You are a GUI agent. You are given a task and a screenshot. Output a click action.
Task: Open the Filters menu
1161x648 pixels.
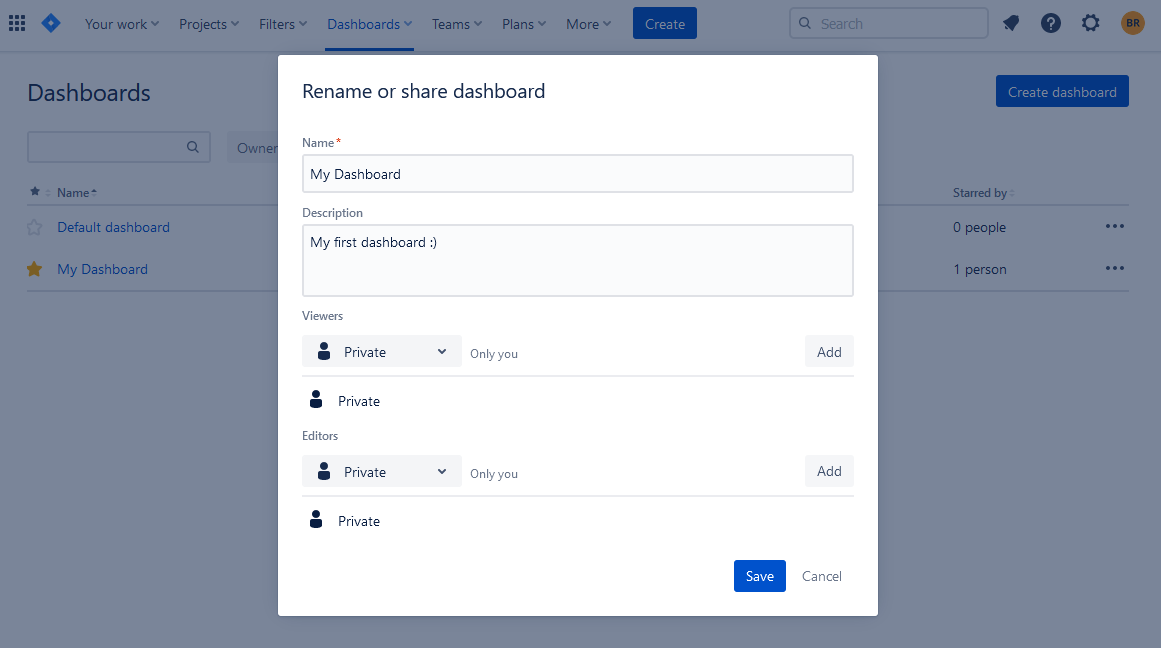click(283, 24)
